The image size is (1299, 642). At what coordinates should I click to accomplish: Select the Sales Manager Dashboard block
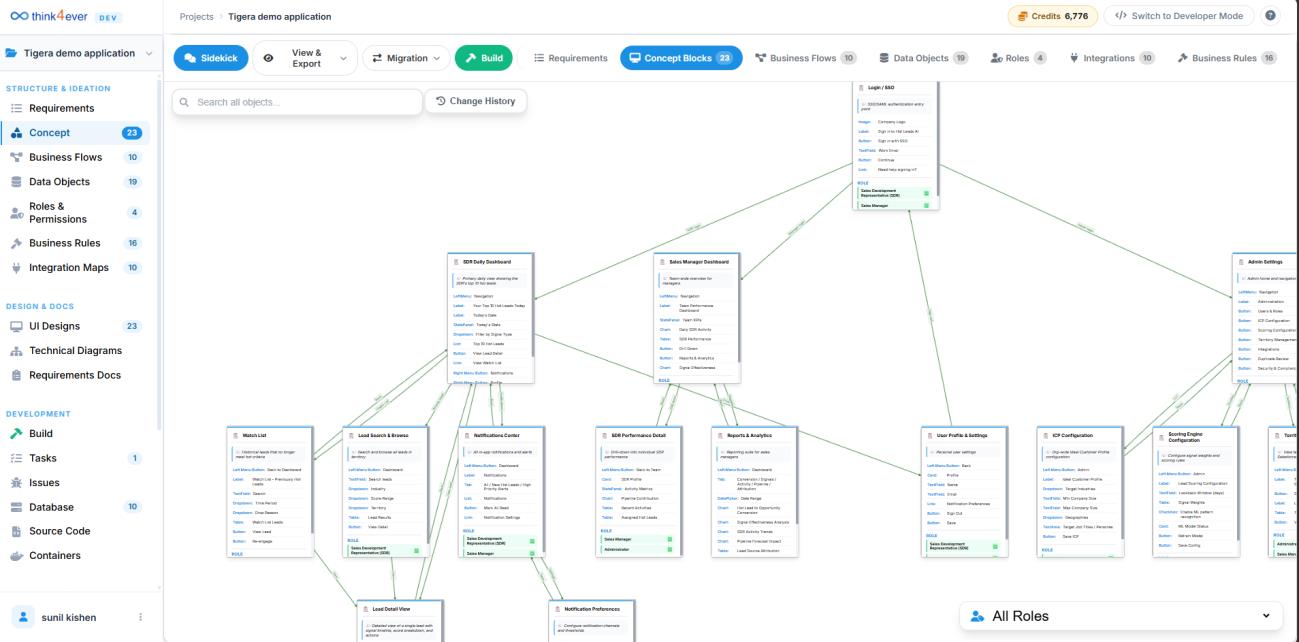[x=697, y=318]
